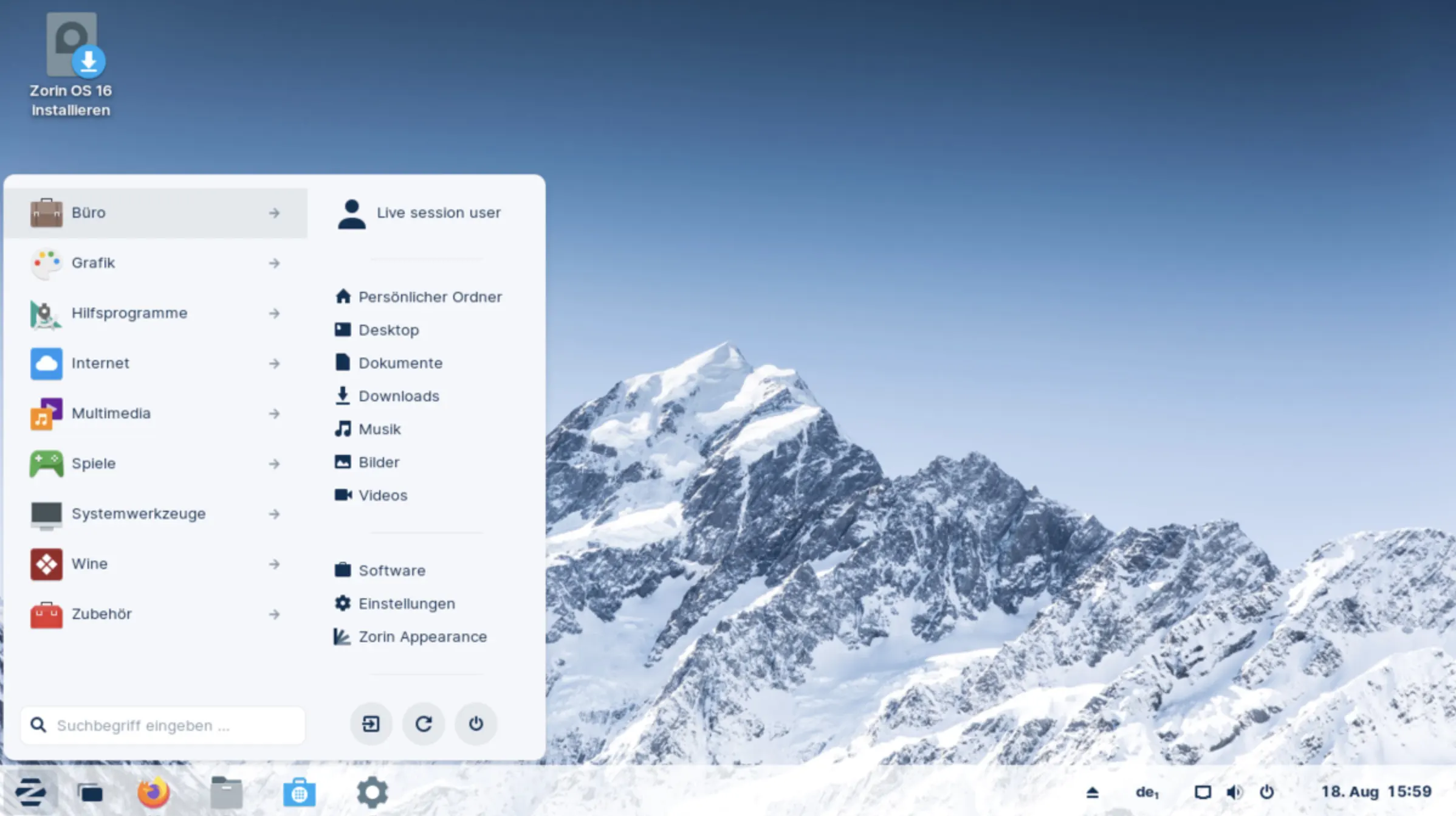This screenshot has width=1456, height=816.
Task: Open Downloads folder from menu
Action: (x=398, y=395)
